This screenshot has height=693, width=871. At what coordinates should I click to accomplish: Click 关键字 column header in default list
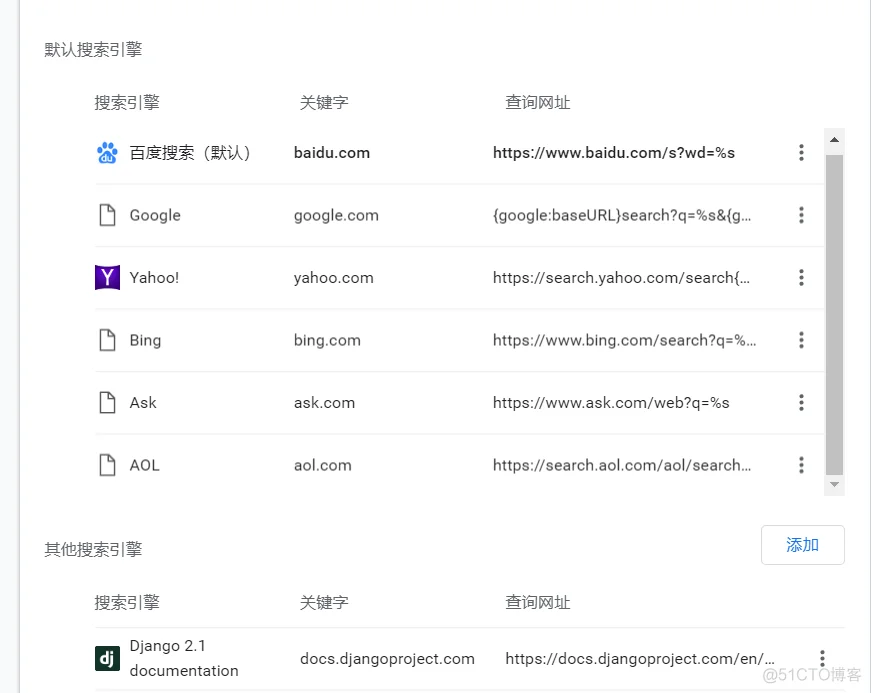pyautogui.click(x=324, y=102)
